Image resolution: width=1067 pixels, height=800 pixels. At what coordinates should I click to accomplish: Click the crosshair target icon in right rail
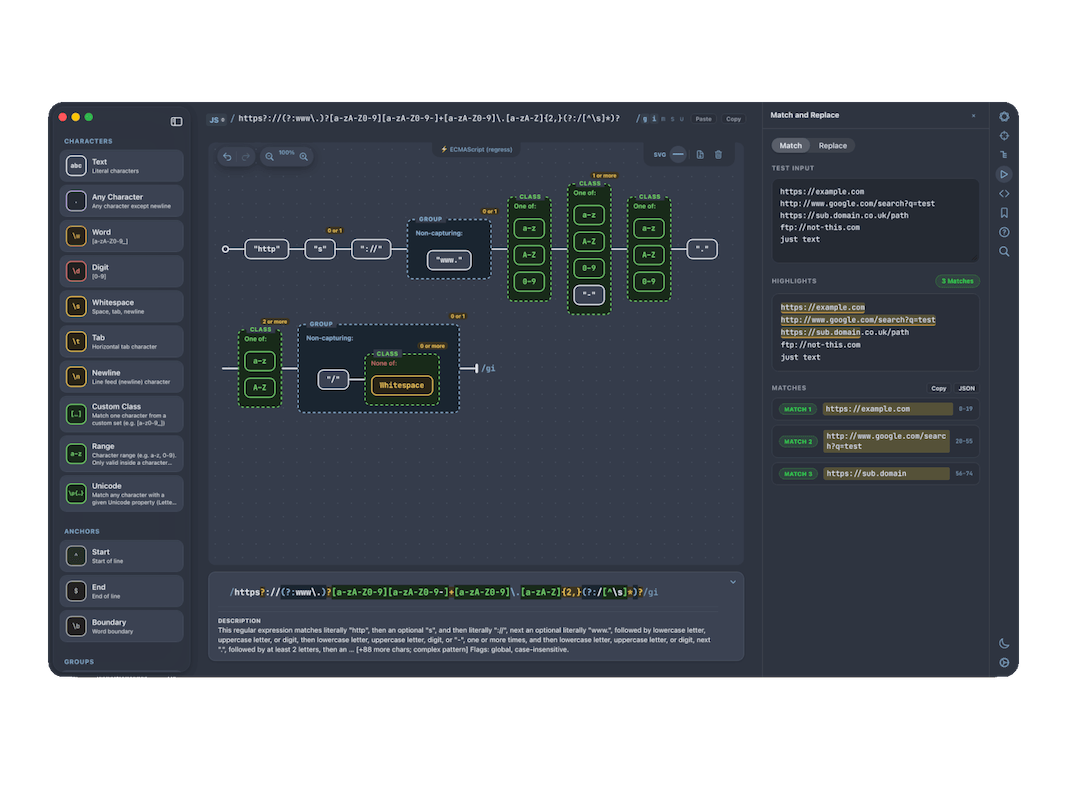pyautogui.click(x=1004, y=135)
